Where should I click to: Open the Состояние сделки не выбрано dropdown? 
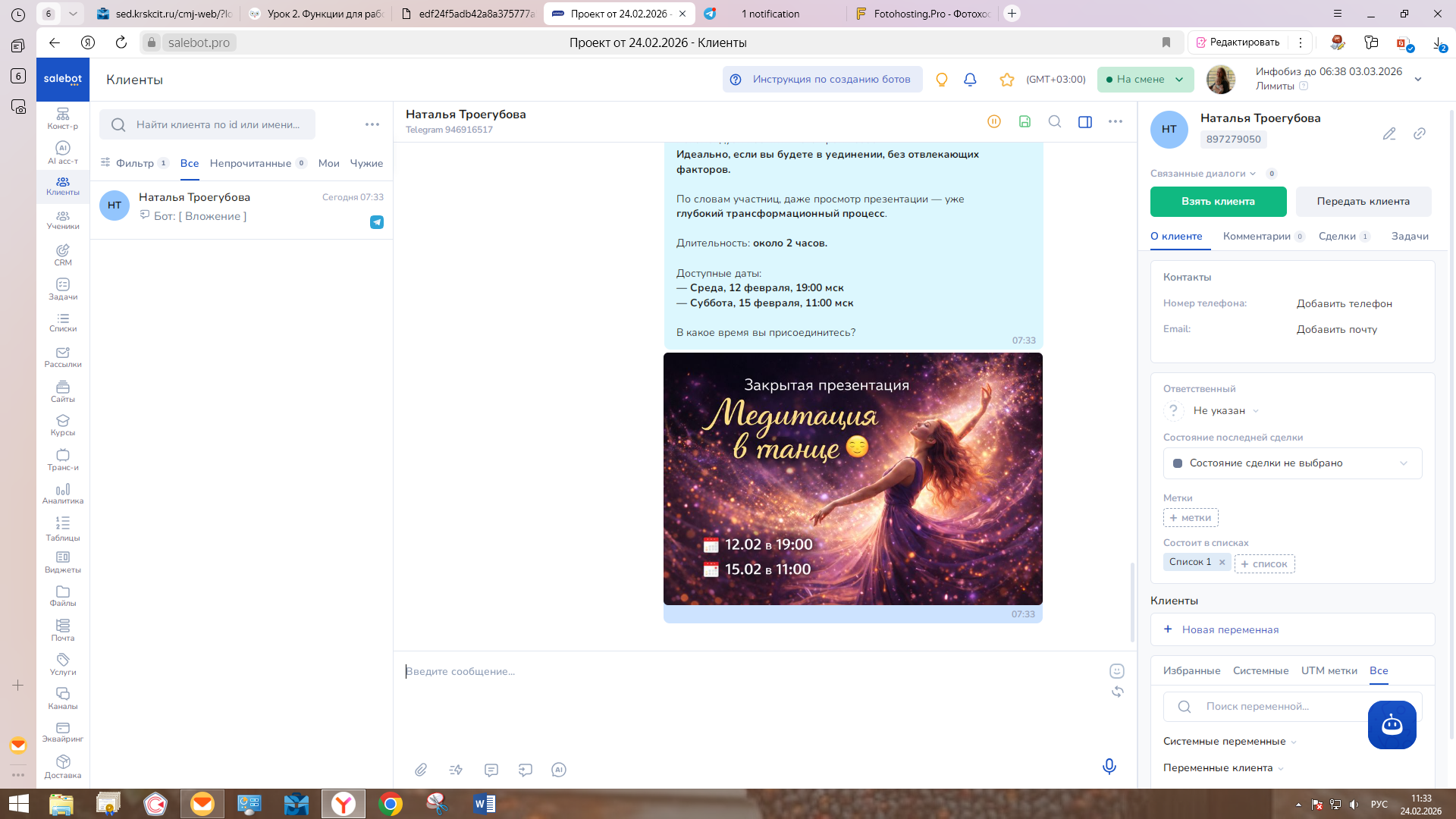[x=1292, y=463]
